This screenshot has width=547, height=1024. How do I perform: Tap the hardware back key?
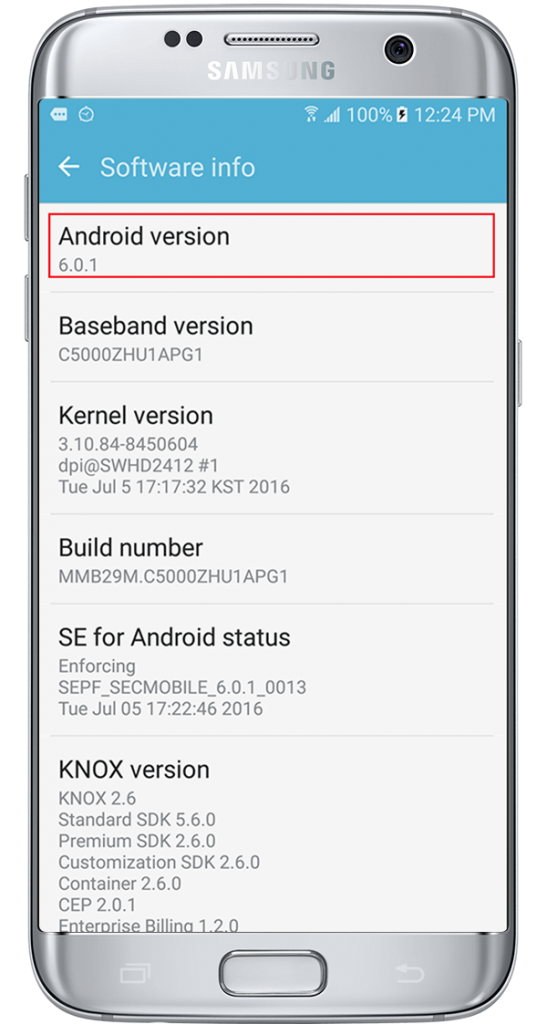point(411,974)
